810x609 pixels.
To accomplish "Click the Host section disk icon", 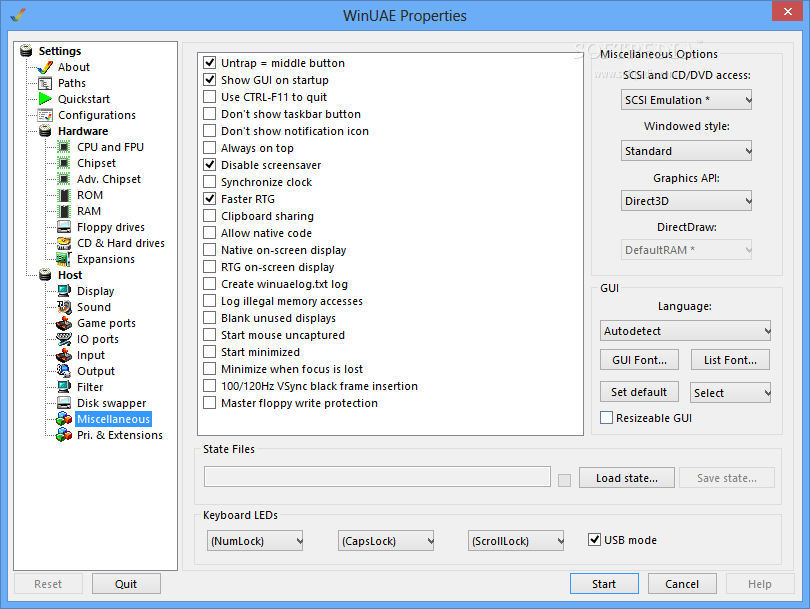I will pos(45,275).
